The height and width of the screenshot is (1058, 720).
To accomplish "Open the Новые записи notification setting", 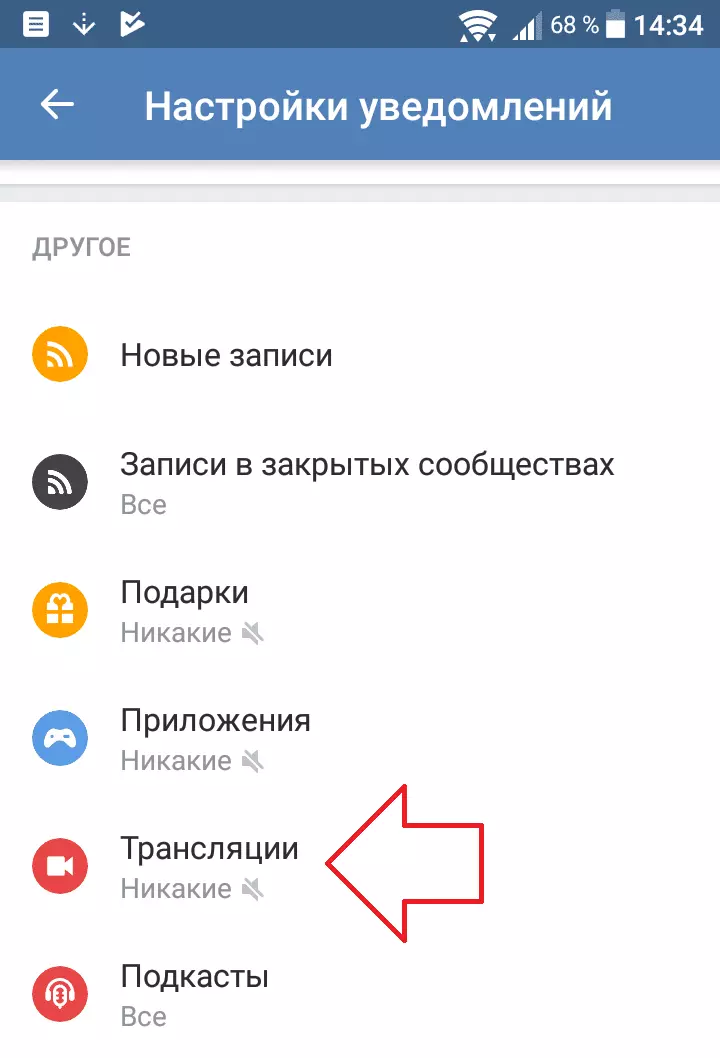I will pos(360,354).
